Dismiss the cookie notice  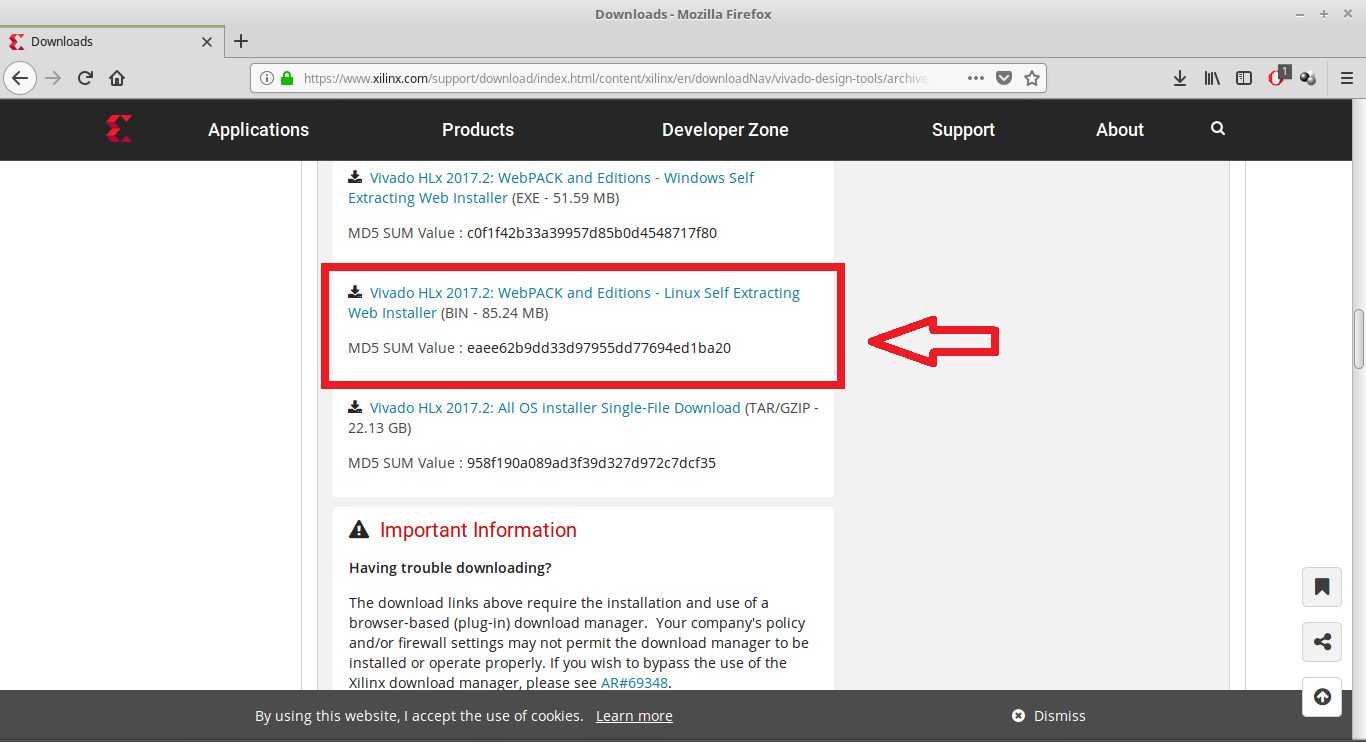1048,716
